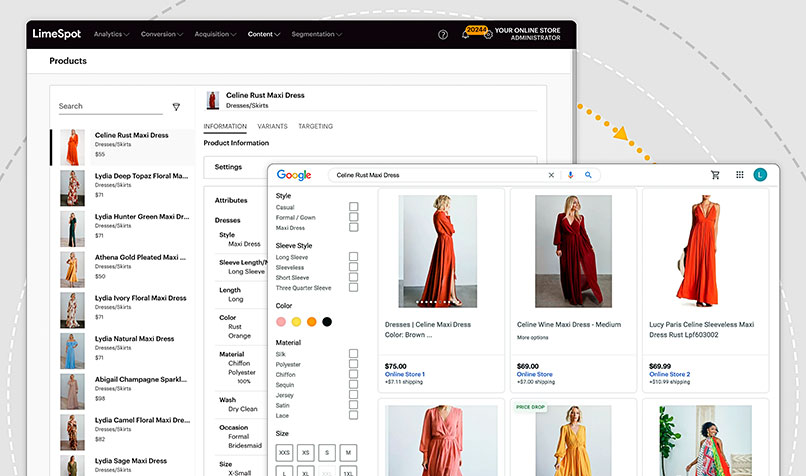Expand the Segmentation menu
Screen dimensions: 806x476
(x=316, y=34)
